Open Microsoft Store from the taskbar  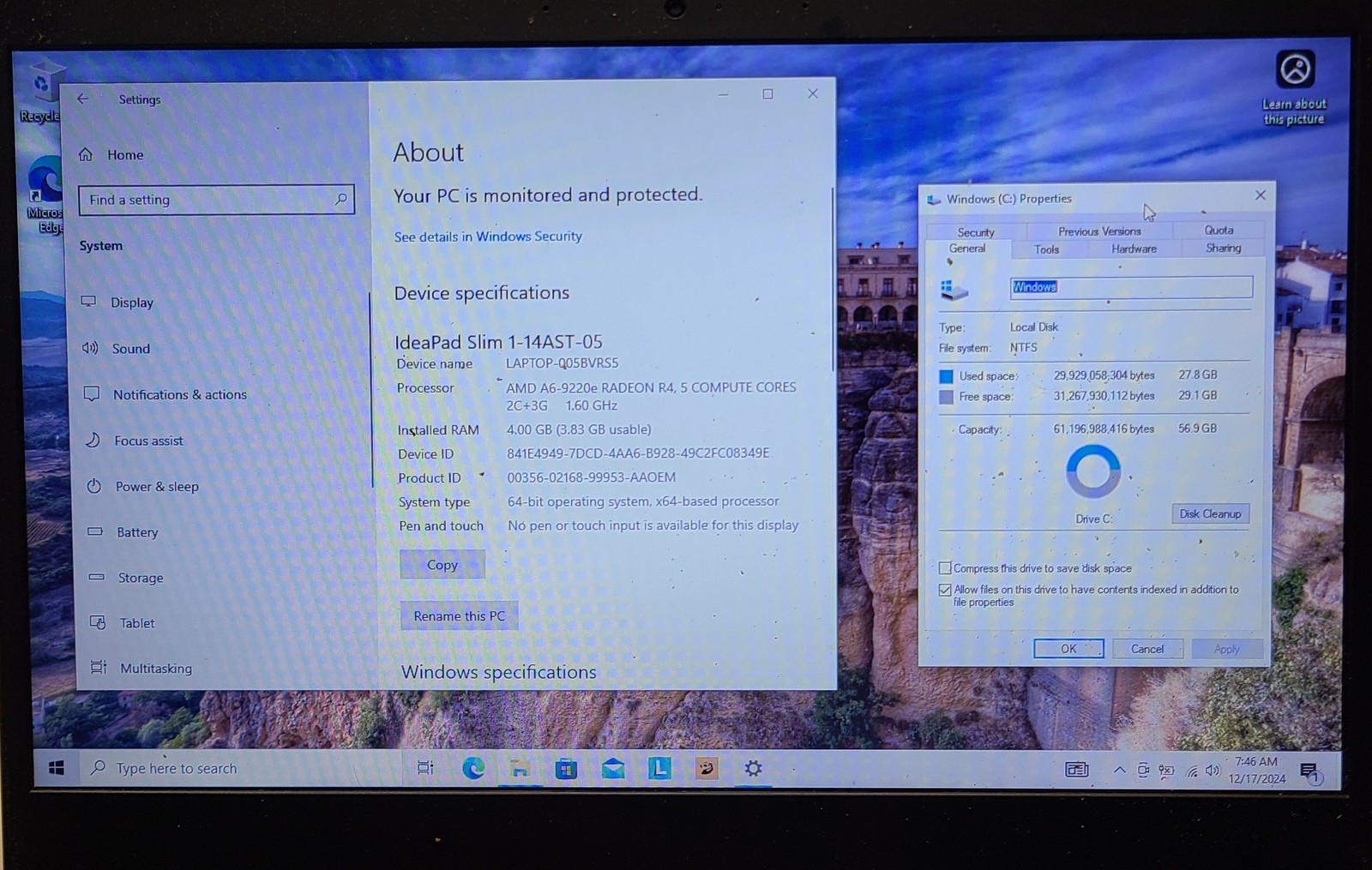click(x=566, y=769)
